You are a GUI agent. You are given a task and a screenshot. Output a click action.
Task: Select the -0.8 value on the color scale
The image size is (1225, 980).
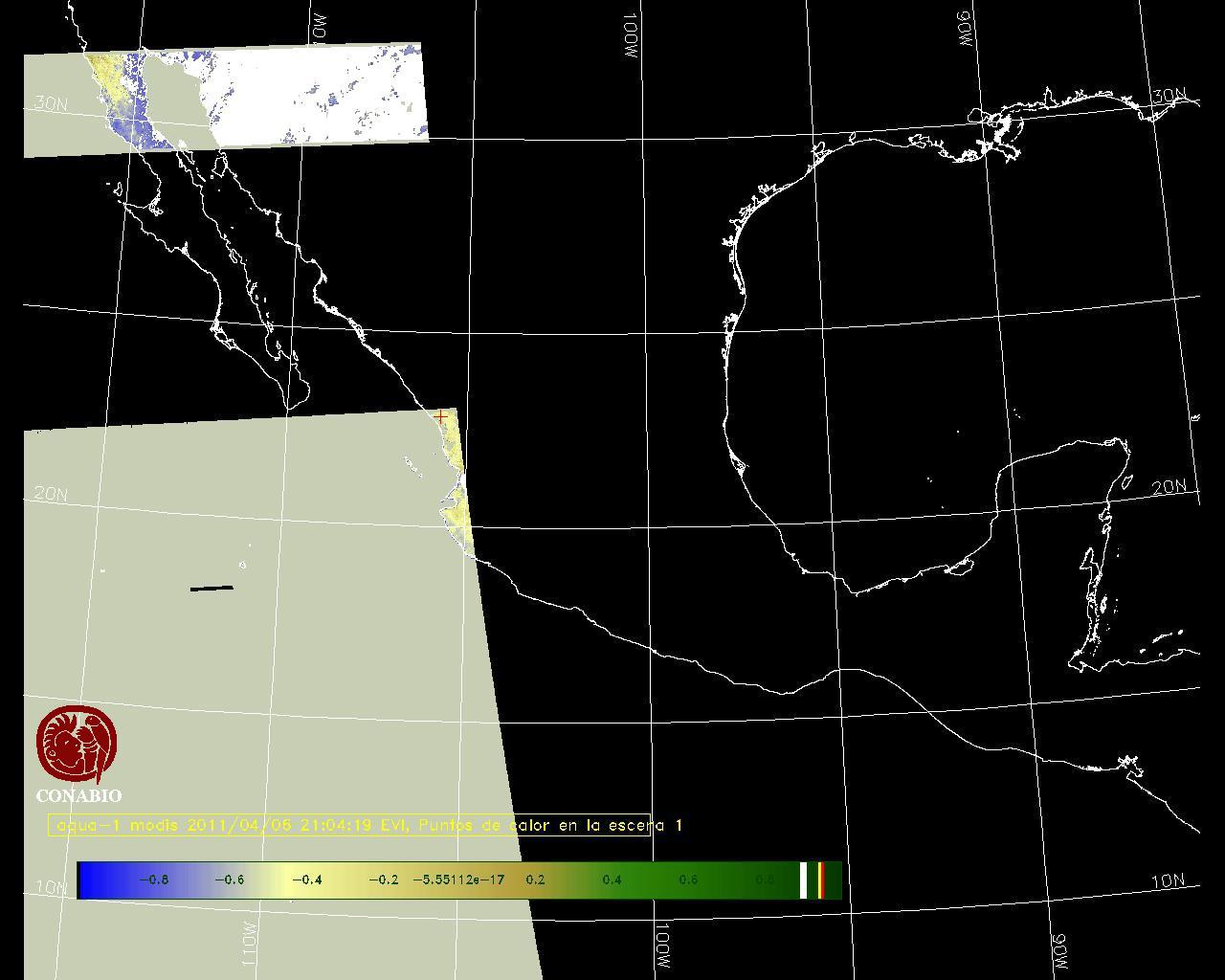point(153,880)
